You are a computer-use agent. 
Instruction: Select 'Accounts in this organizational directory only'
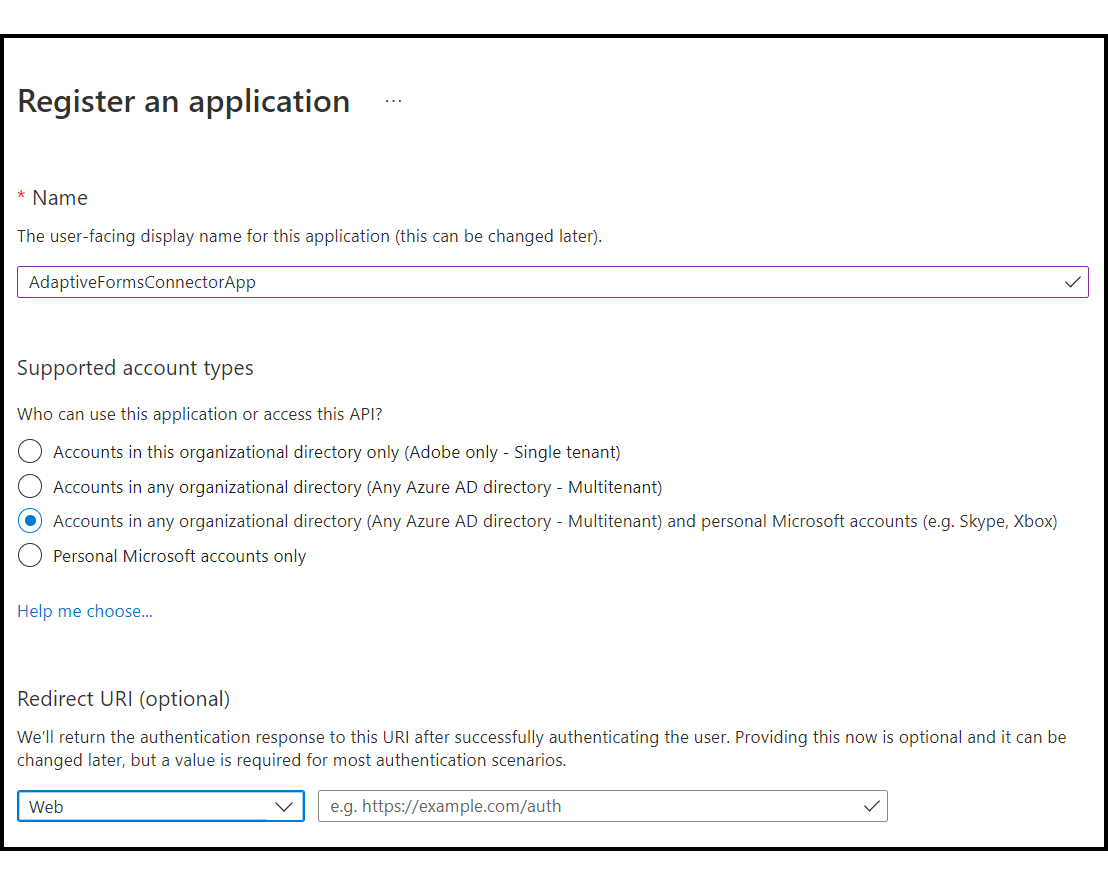pyautogui.click(x=30, y=451)
